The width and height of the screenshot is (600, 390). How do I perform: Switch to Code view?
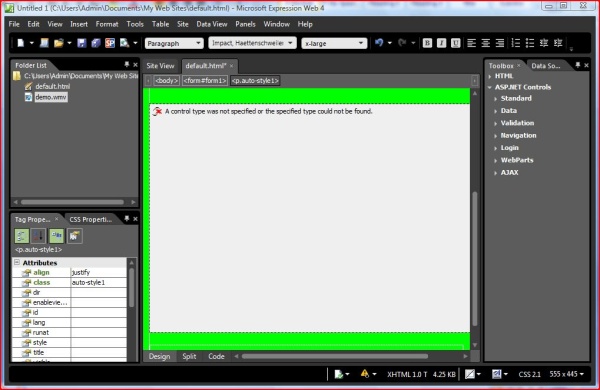tap(216, 356)
